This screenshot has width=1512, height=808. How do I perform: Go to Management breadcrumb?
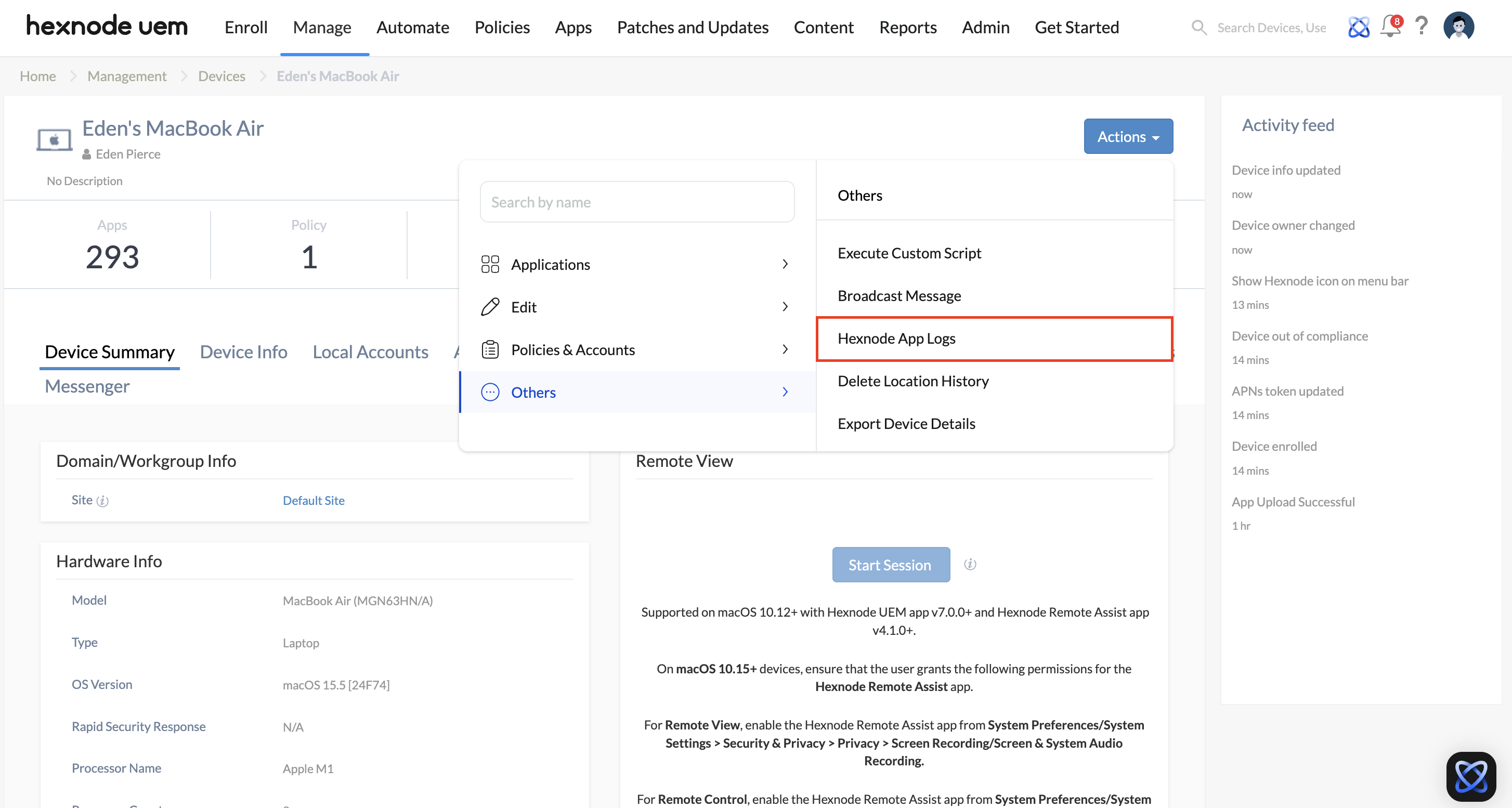coord(127,76)
